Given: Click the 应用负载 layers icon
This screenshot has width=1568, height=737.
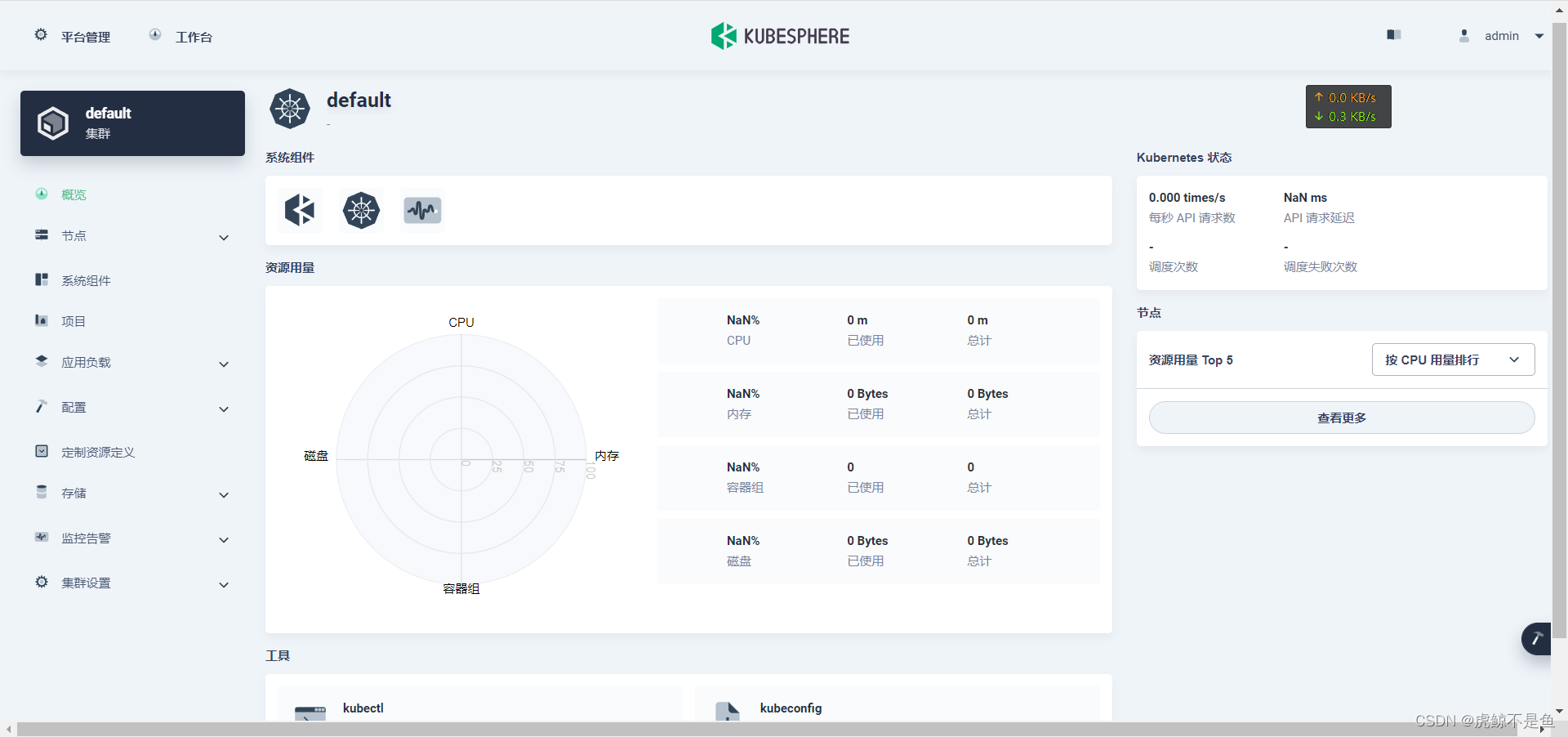Looking at the screenshot, I should click(x=42, y=360).
